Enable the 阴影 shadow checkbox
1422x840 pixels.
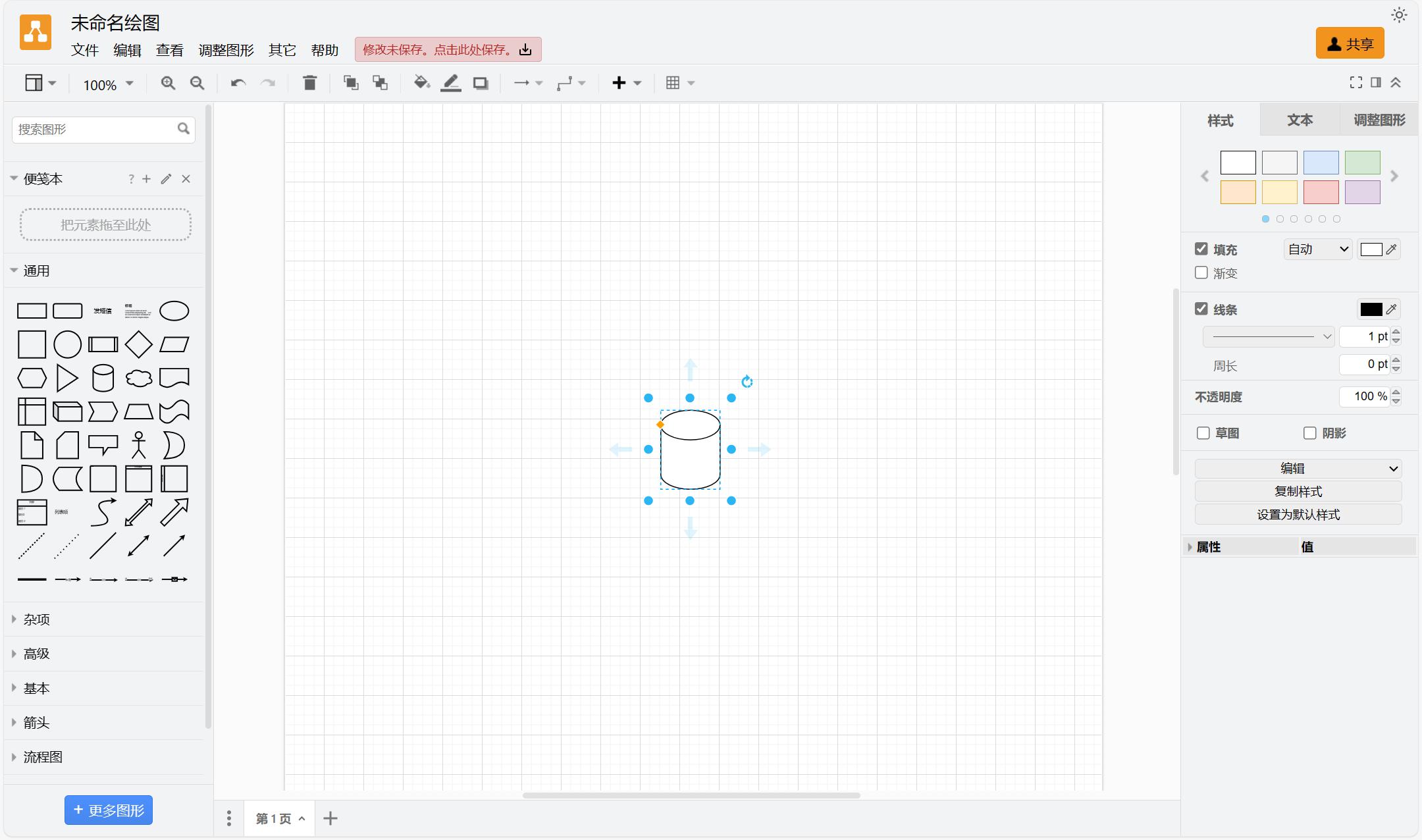click(1310, 433)
